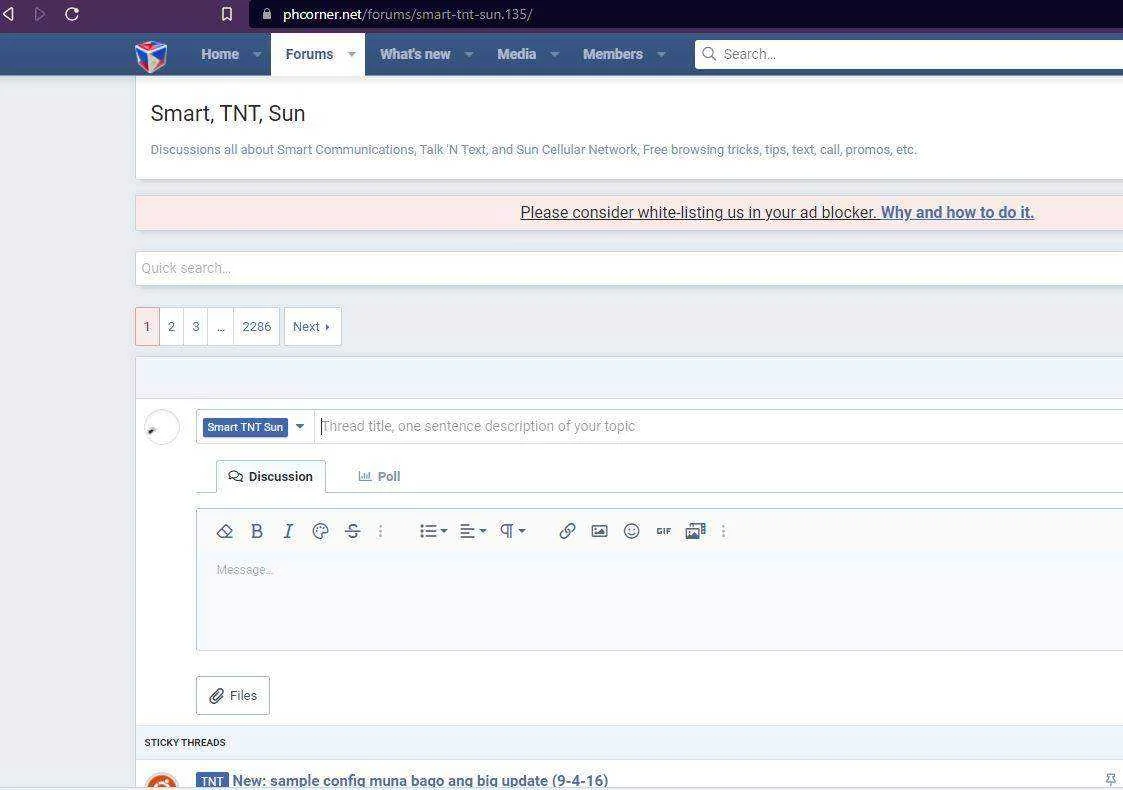Open the PHCorner cube logo
Viewport: 1123px width, 790px height.
151,55
